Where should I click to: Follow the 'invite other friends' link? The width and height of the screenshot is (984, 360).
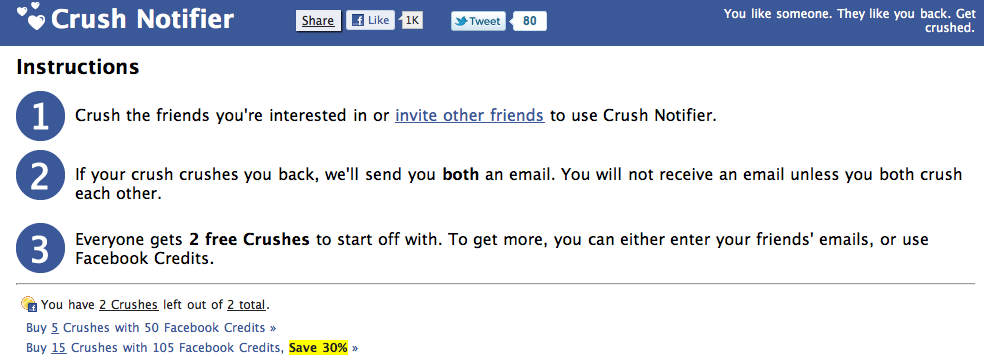[x=469, y=115]
